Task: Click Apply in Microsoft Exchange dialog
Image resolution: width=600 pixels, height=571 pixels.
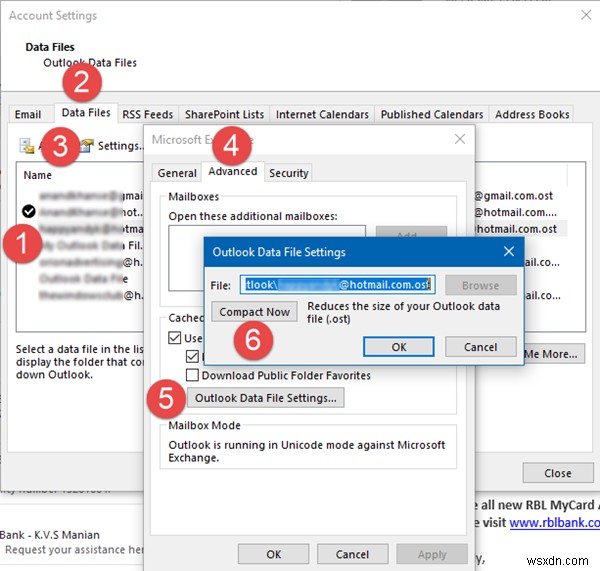Action: coord(432,554)
